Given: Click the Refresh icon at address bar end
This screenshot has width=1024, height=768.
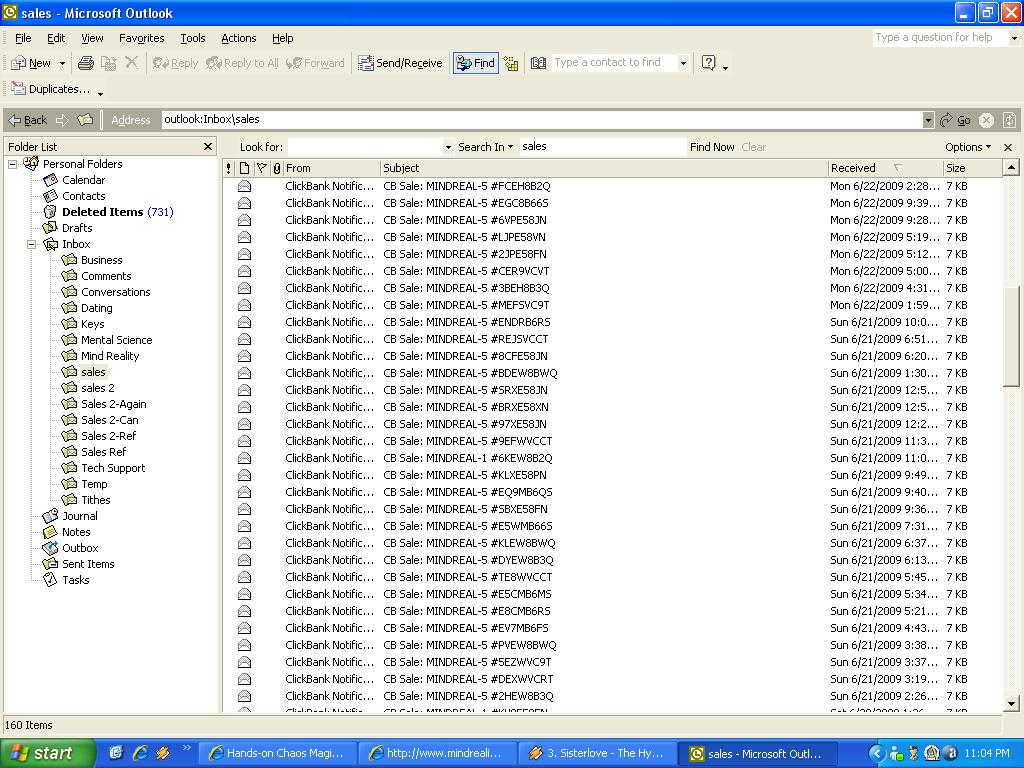Looking at the screenshot, I should tap(1010, 120).
